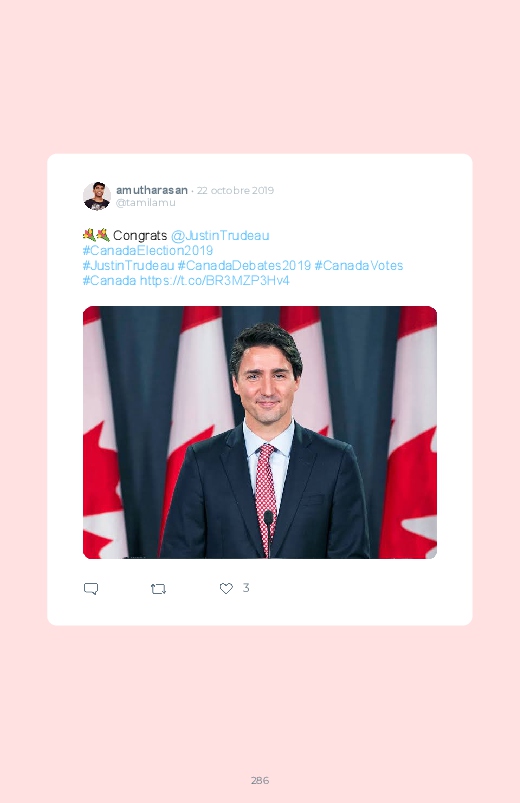Open the #CanadaVotes hashtag
This screenshot has width=520, height=803.
pos(359,265)
